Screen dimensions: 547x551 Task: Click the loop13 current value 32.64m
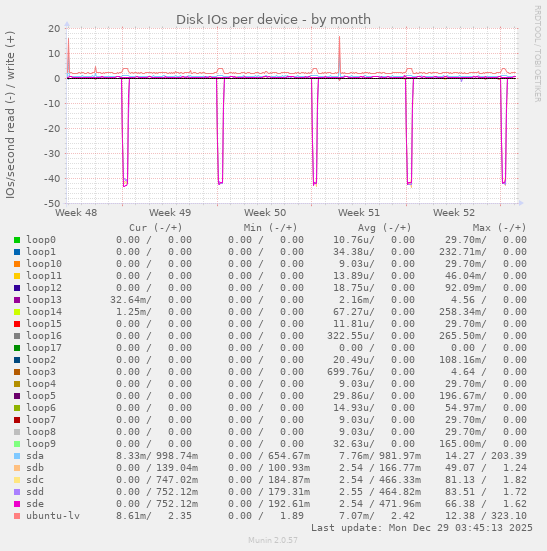tap(131, 300)
